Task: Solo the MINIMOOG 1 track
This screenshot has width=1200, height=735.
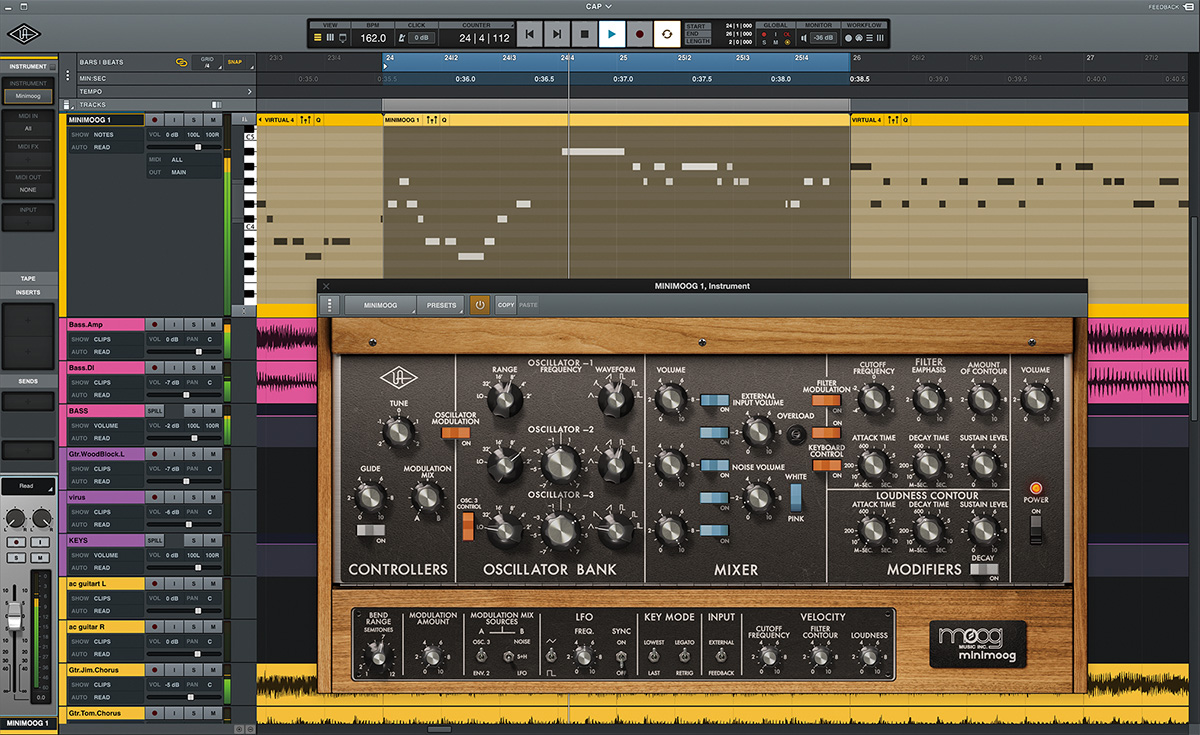Action: (193, 120)
